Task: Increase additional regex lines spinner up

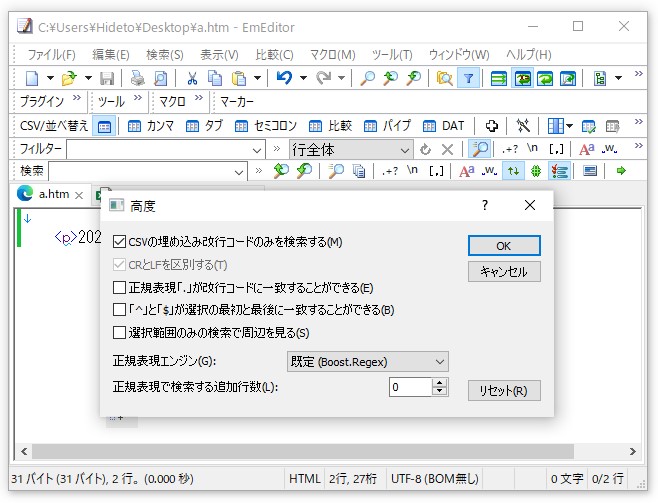Action: pos(439,383)
